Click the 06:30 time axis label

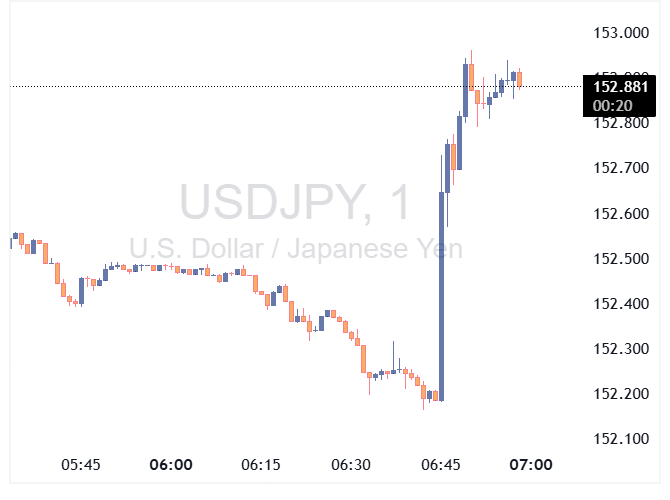351,465
